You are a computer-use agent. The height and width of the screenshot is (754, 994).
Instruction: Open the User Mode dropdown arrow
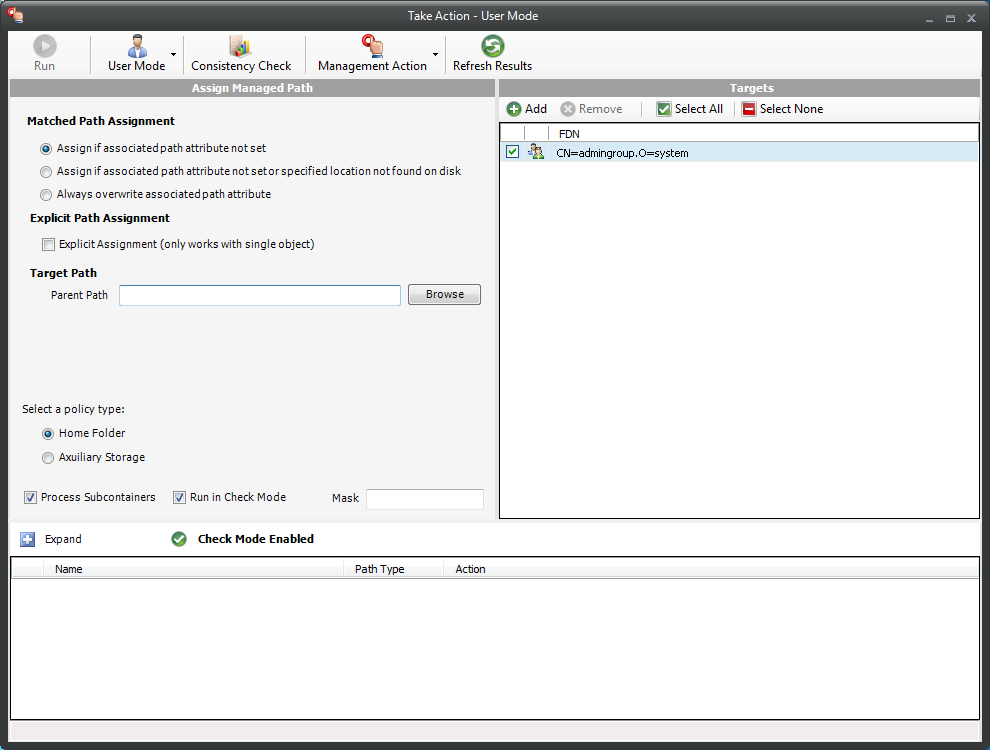(x=174, y=55)
